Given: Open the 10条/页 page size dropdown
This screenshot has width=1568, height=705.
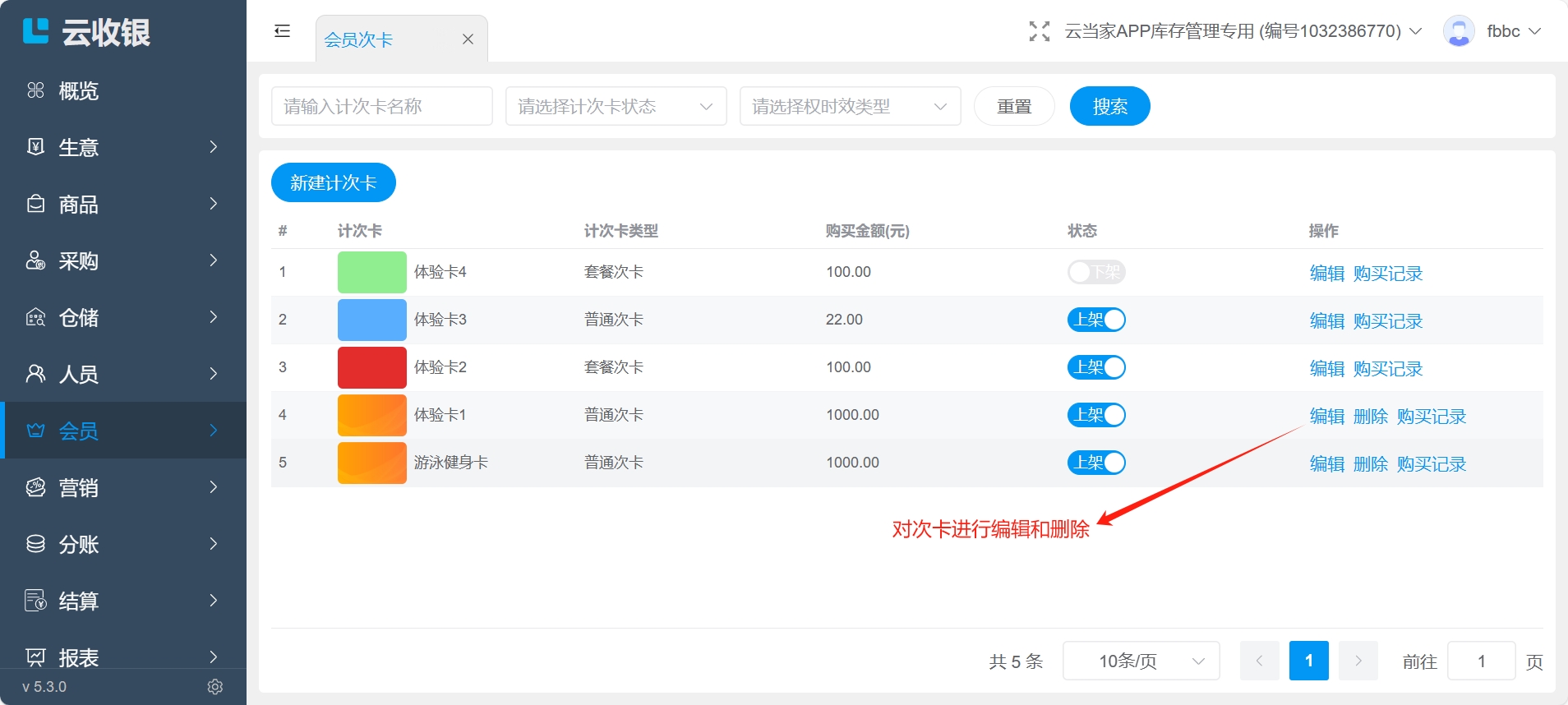Looking at the screenshot, I should [1141, 661].
